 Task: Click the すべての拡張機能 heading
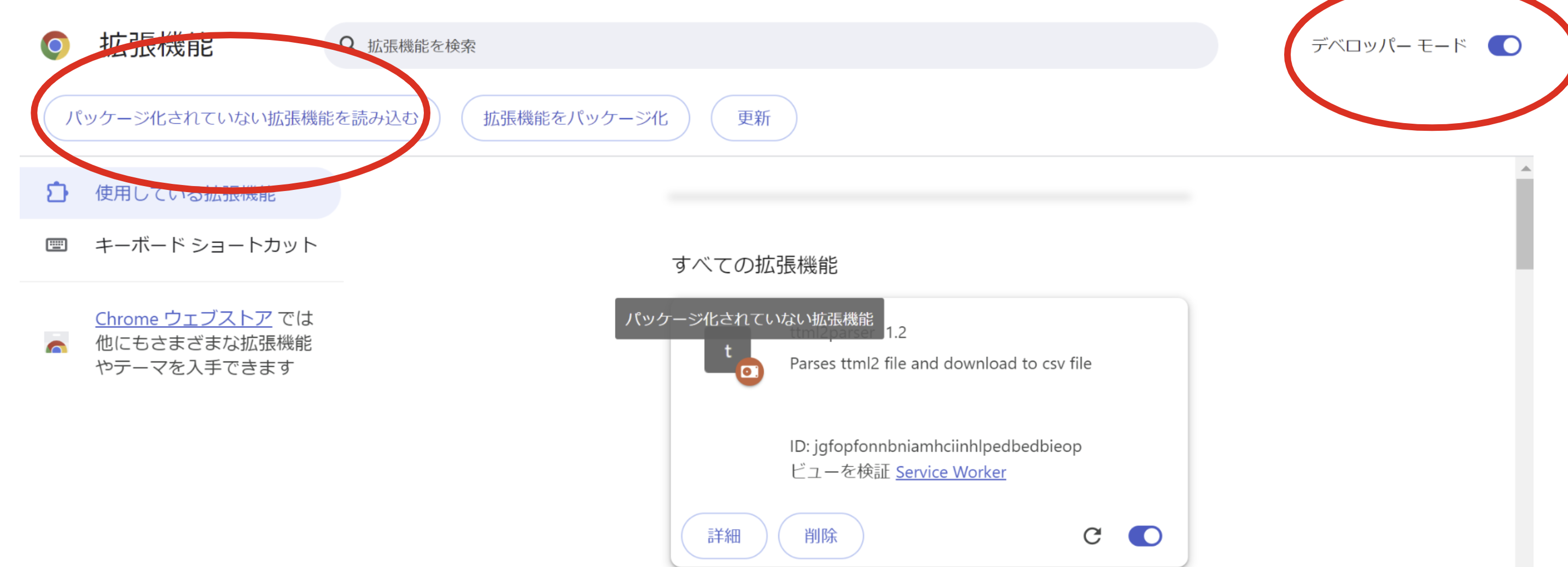coord(755,265)
